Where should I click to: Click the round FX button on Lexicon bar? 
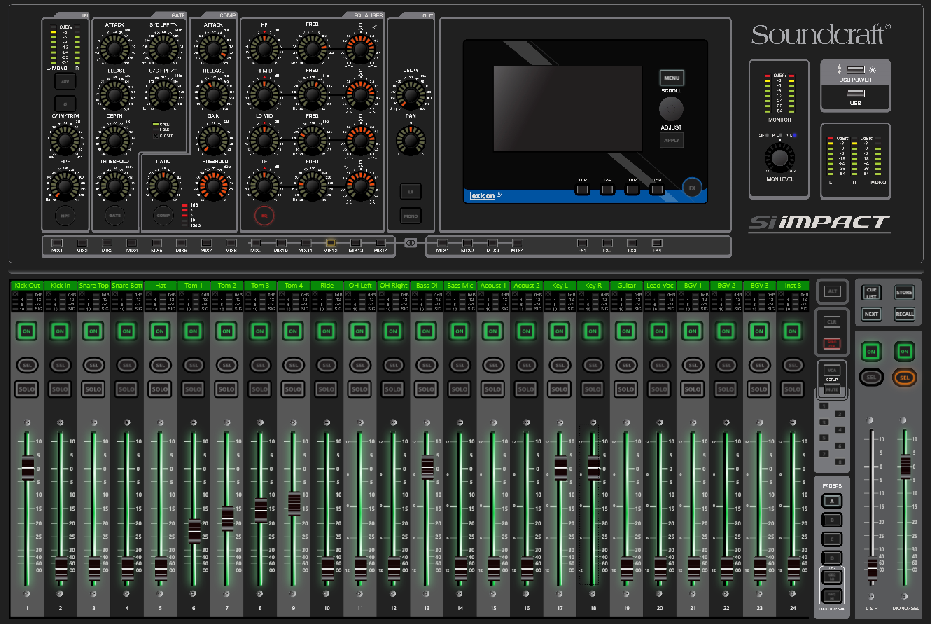click(x=692, y=188)
